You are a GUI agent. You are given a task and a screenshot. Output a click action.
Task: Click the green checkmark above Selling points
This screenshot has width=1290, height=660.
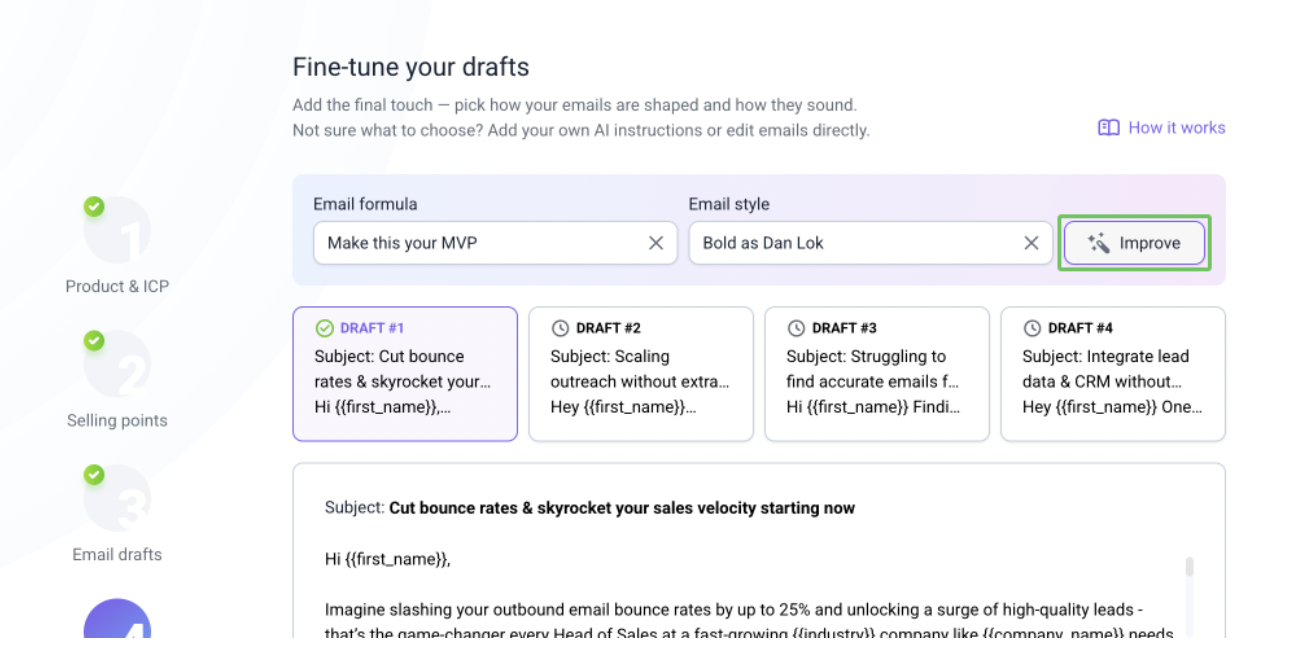point(94,341)
